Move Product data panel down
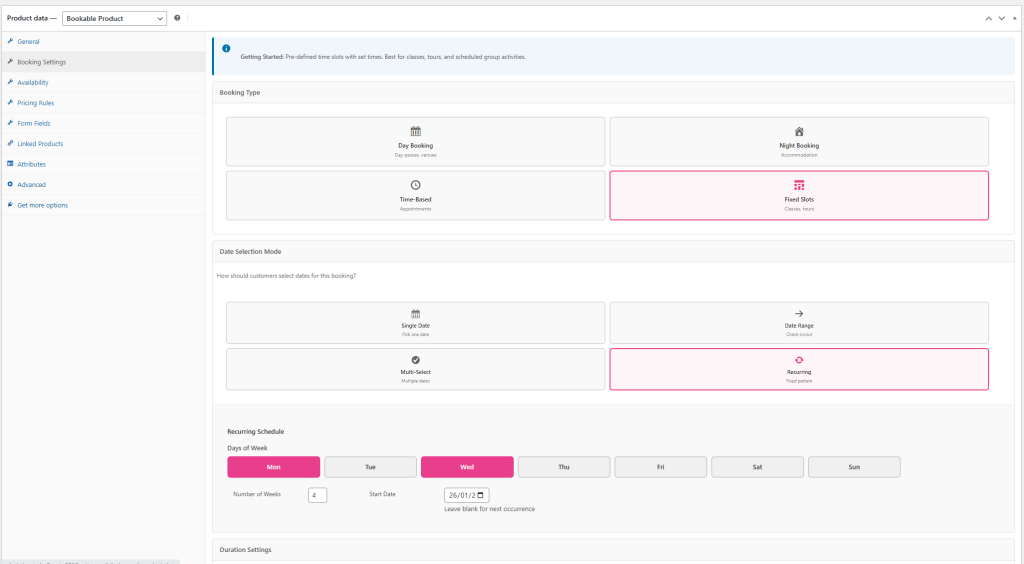This screenshot has height=564, width=1024. pos(1002,18)
